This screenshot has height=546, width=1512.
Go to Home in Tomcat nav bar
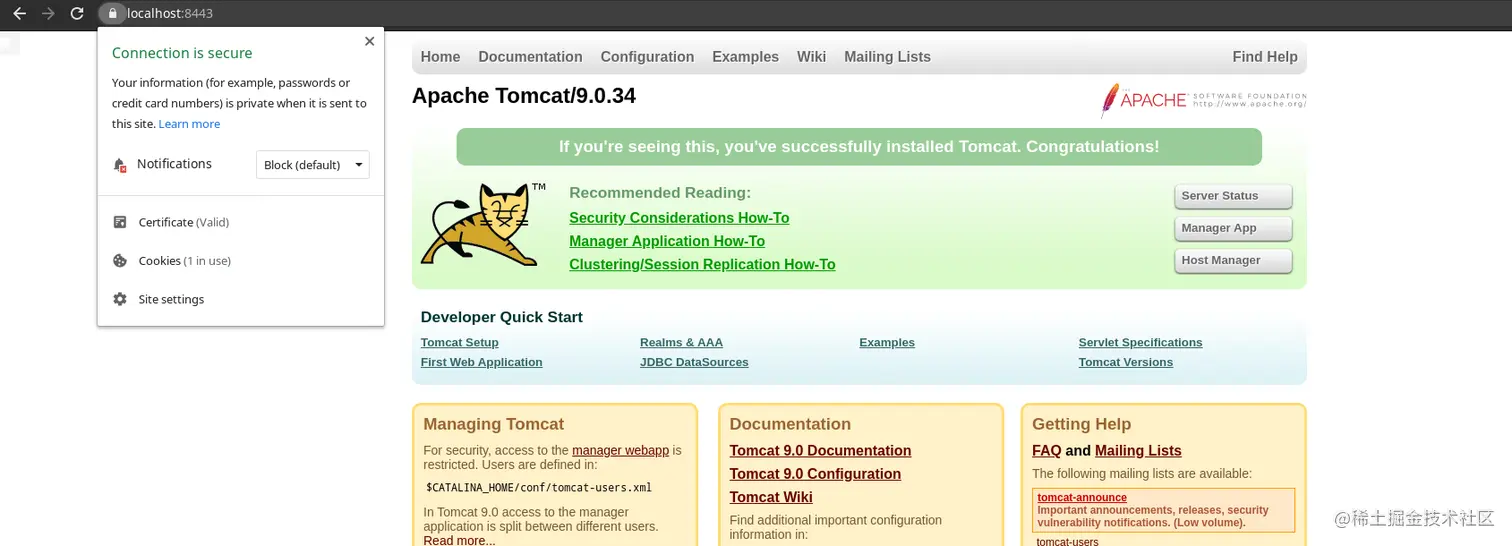point(440,57)
